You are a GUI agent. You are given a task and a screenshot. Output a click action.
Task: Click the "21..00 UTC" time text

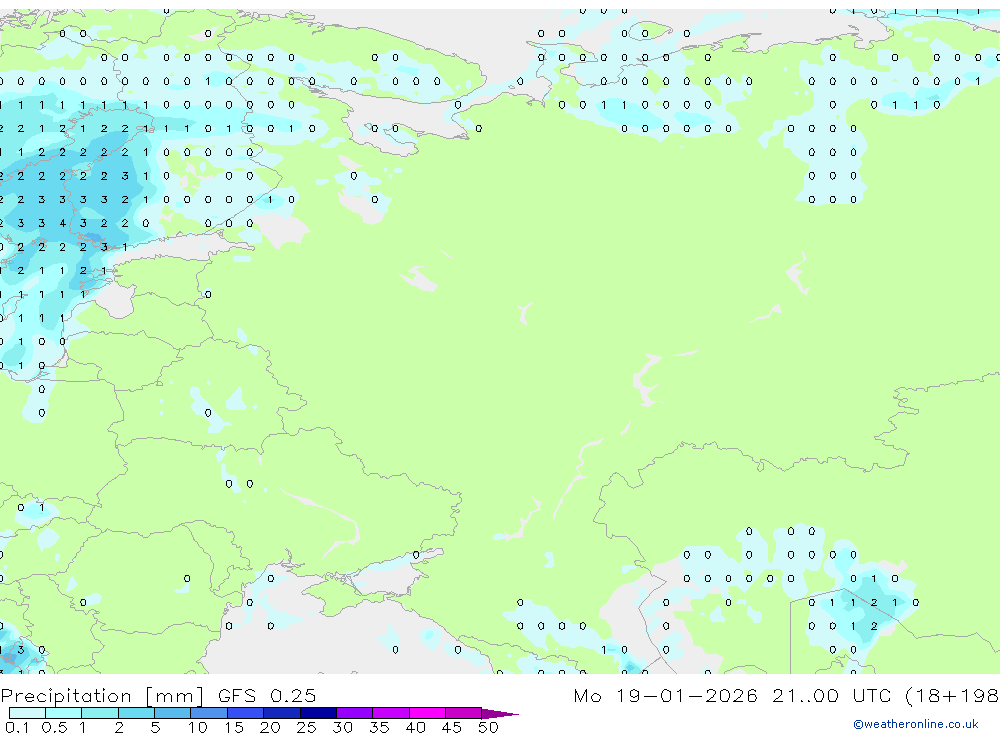click(832, 695)
